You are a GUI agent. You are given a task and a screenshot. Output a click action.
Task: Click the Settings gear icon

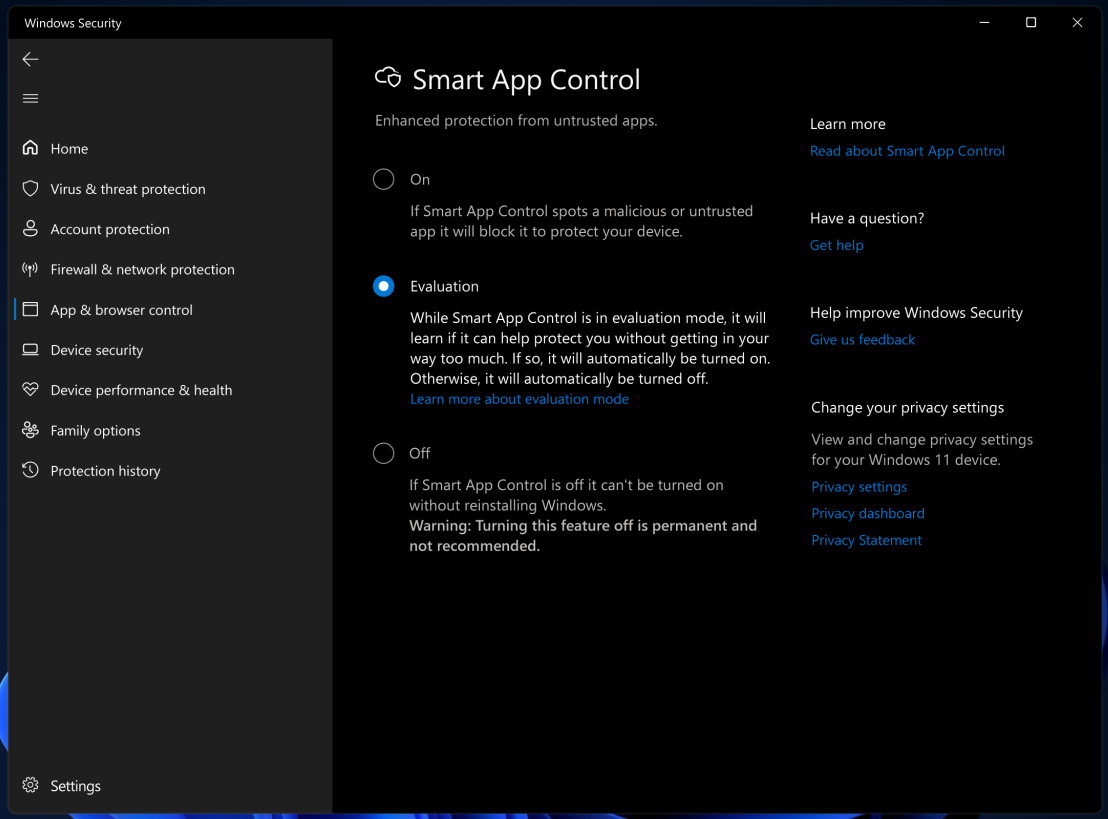pyautogui.click(x=30, y=785)
